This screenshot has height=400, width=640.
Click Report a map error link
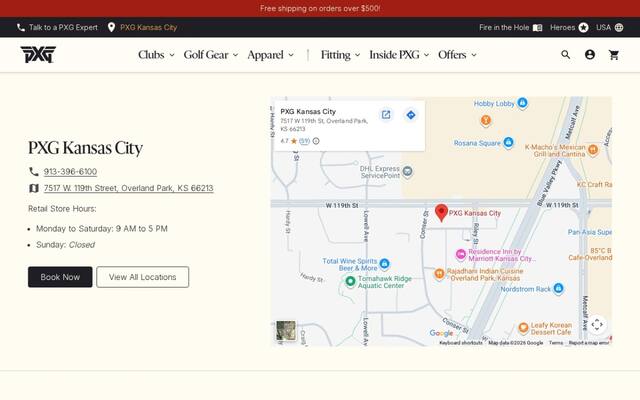(x=589, y=343)
